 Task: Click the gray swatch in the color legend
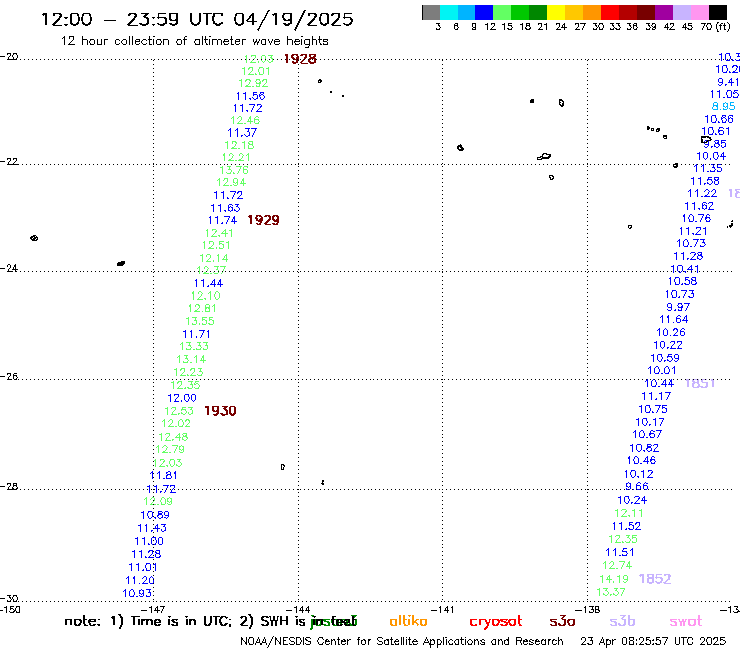(x=431, y=12)
